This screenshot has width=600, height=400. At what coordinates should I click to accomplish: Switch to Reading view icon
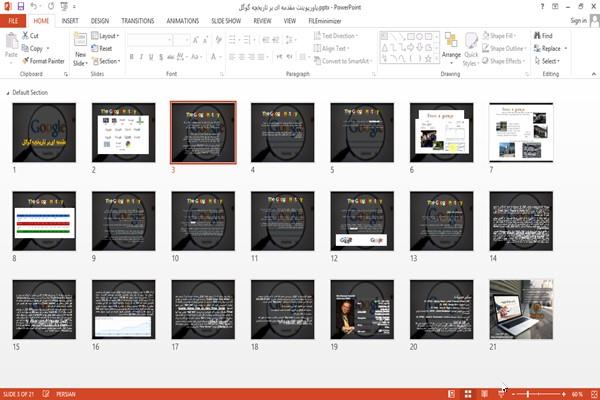[x=484, y=394]
